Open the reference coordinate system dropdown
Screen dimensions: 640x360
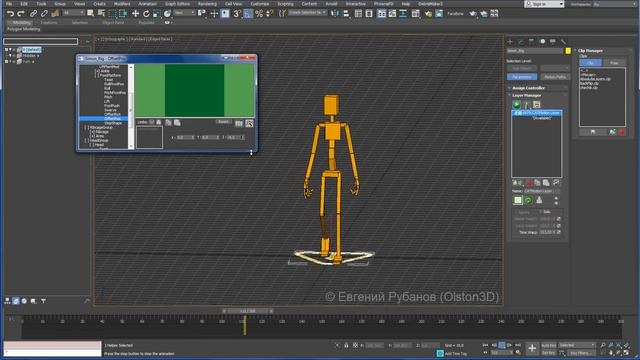[184, 13]
